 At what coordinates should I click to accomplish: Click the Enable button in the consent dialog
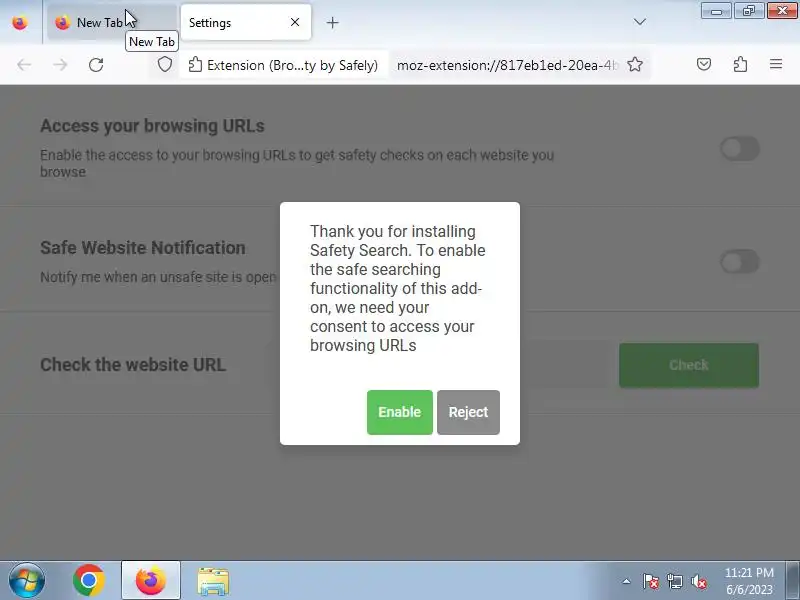[399, 412]
